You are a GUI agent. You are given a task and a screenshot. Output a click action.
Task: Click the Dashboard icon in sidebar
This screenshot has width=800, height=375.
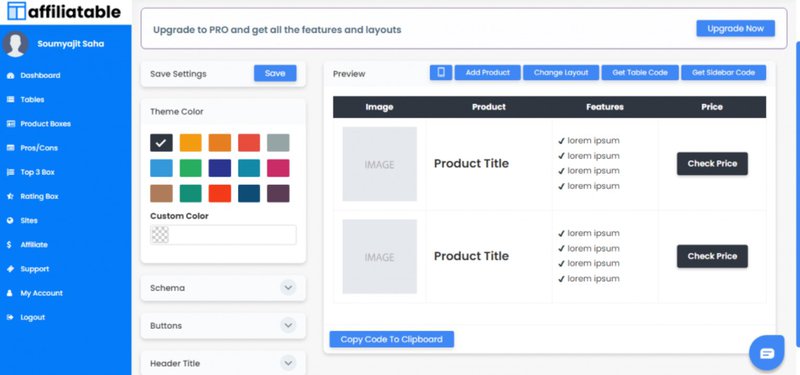pos(10,76)
